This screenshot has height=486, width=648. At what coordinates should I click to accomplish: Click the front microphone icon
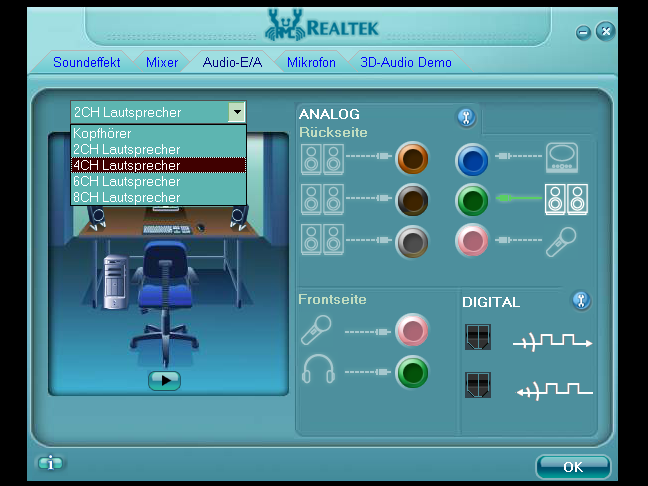[x=316, y=330]
